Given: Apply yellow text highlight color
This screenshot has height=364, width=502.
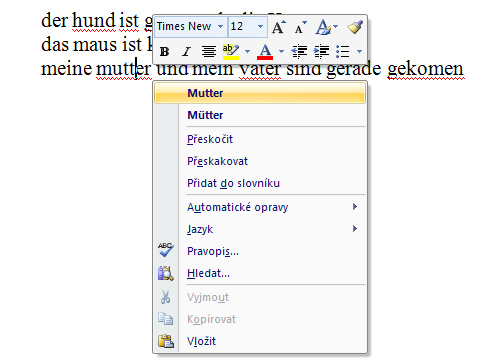Looking at the screenshot, I should (231, 52).
